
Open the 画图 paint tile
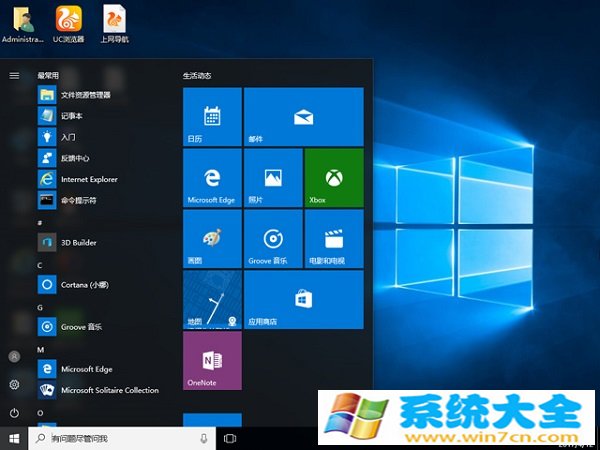[212, 239]
